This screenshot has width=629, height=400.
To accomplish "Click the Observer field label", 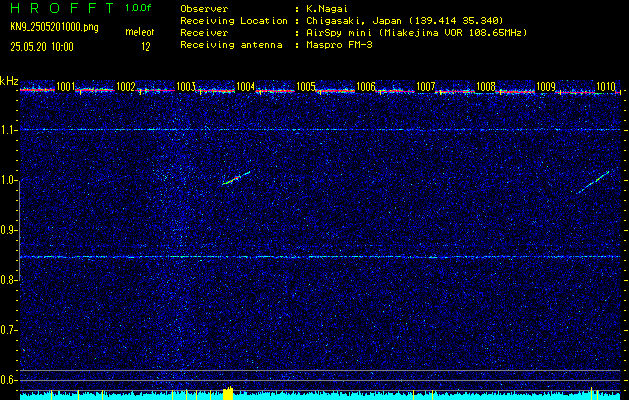I will coord(204,8).
